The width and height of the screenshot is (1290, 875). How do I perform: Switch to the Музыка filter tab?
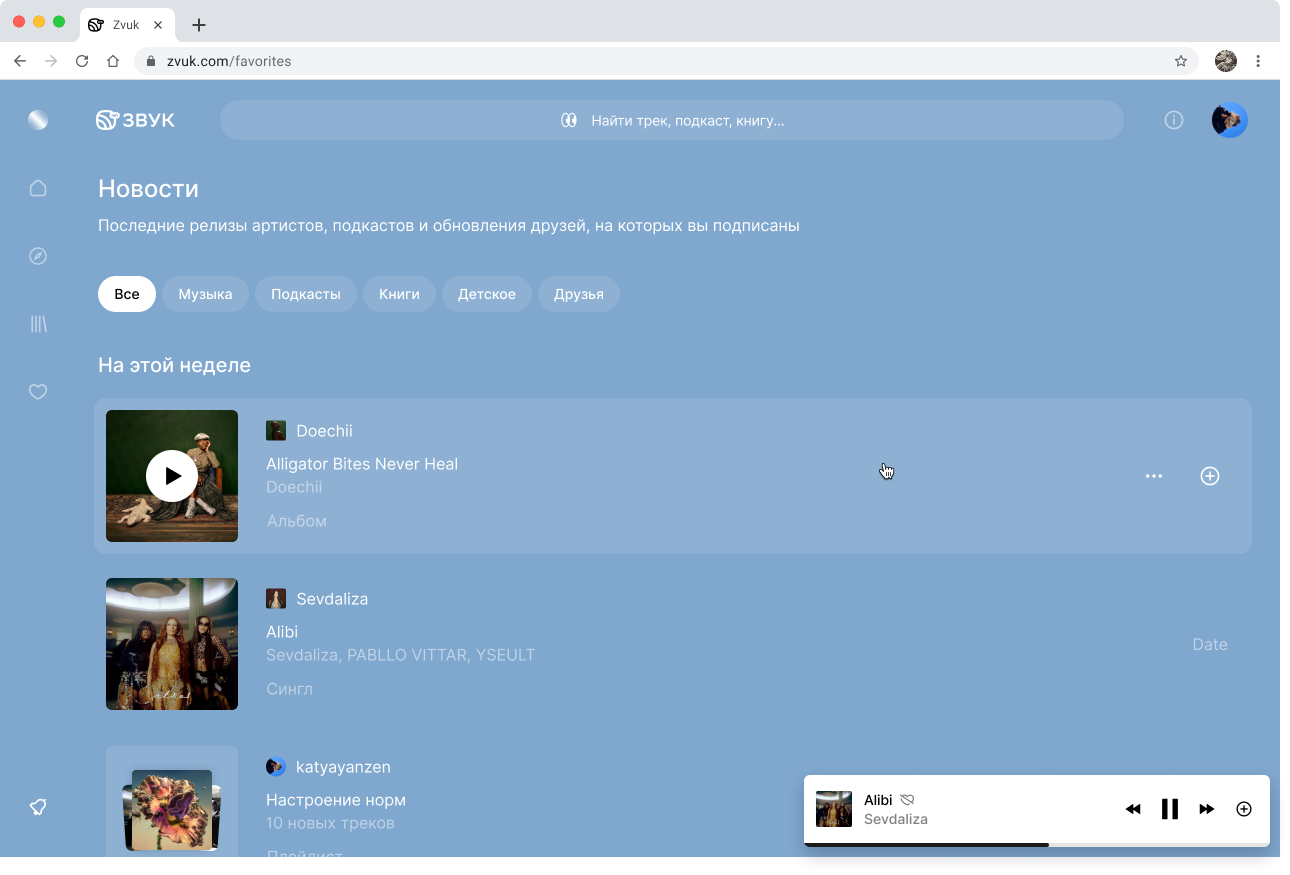[205, 294]
